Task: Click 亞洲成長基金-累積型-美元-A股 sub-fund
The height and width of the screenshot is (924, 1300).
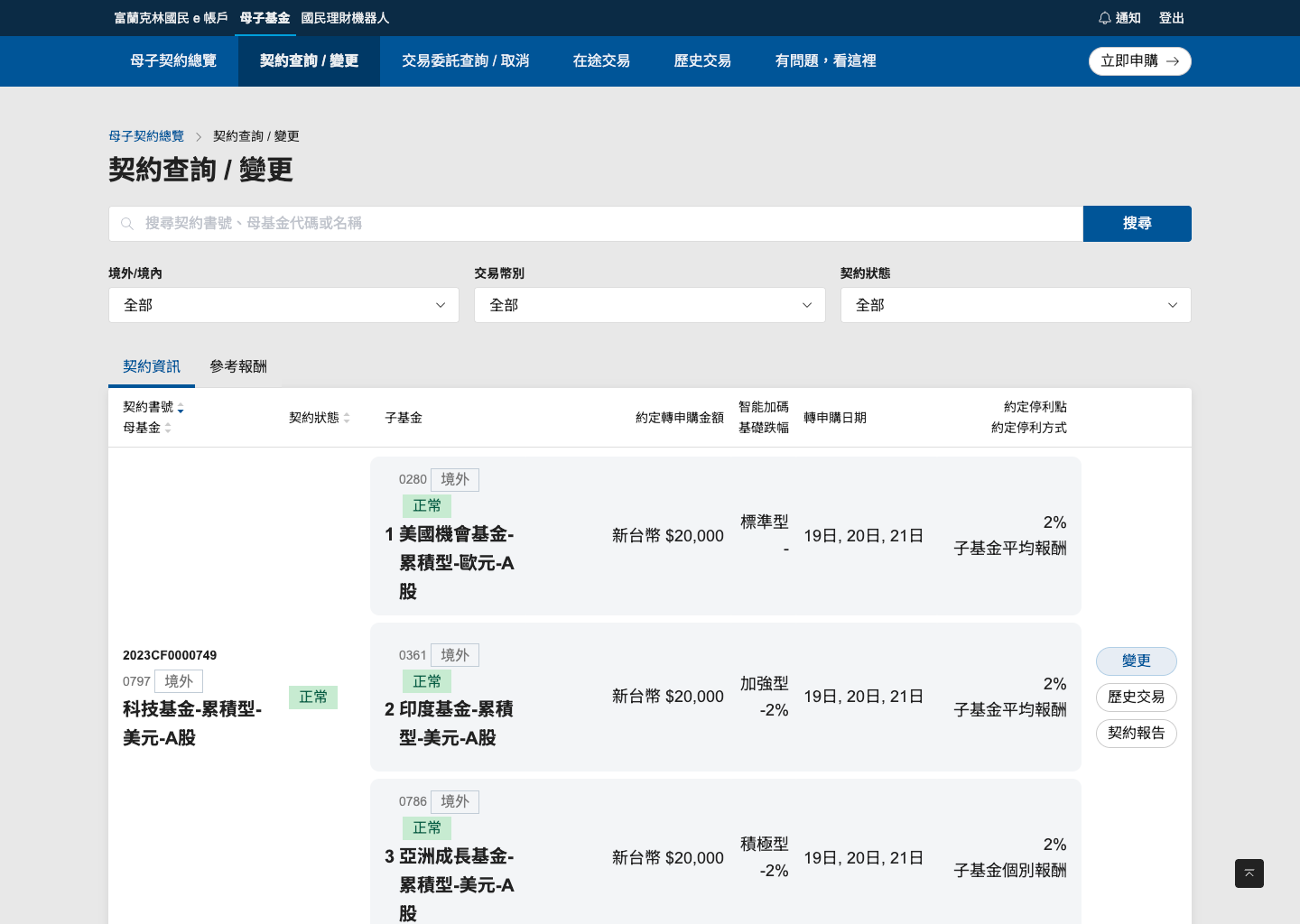Action: click(x=457, y=885)
